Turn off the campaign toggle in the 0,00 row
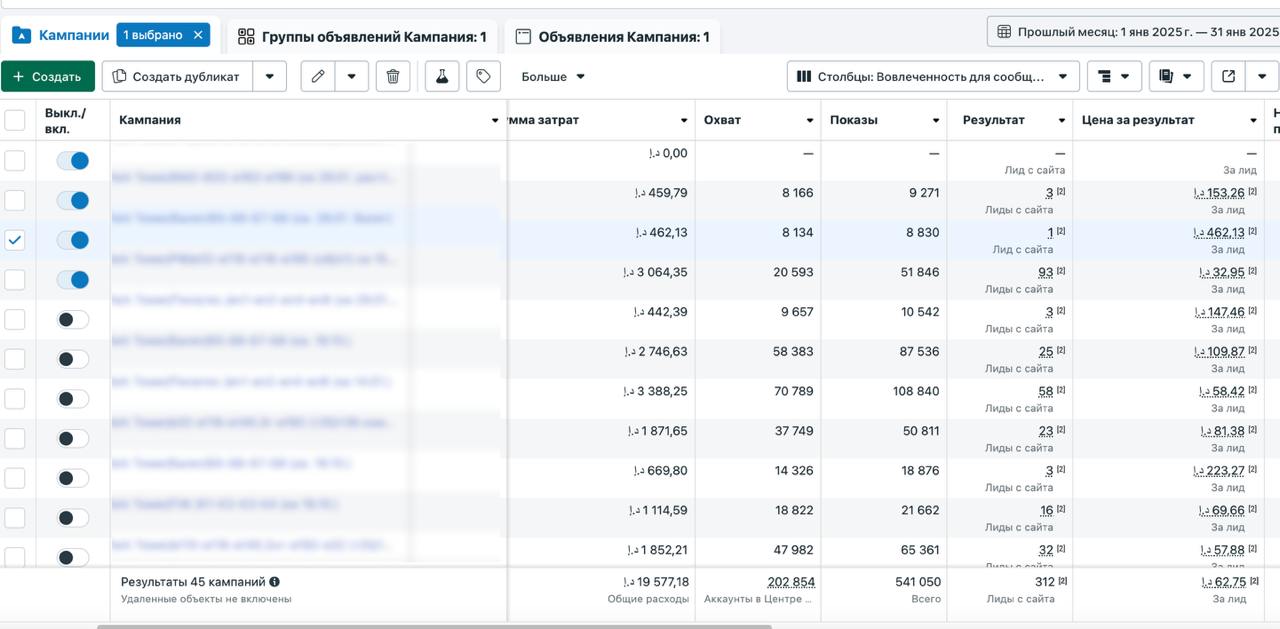The width and height of the screenshot is (1280, 629). point(73,160)
